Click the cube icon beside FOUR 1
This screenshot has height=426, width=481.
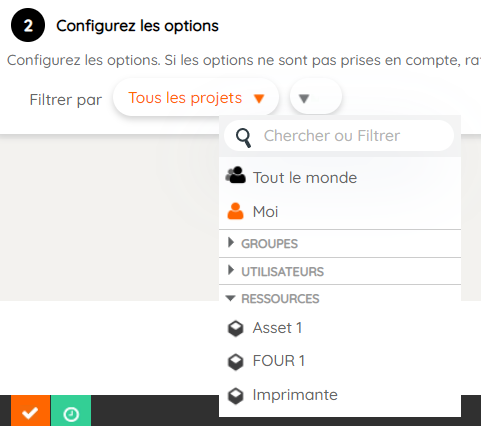[236, 362]
